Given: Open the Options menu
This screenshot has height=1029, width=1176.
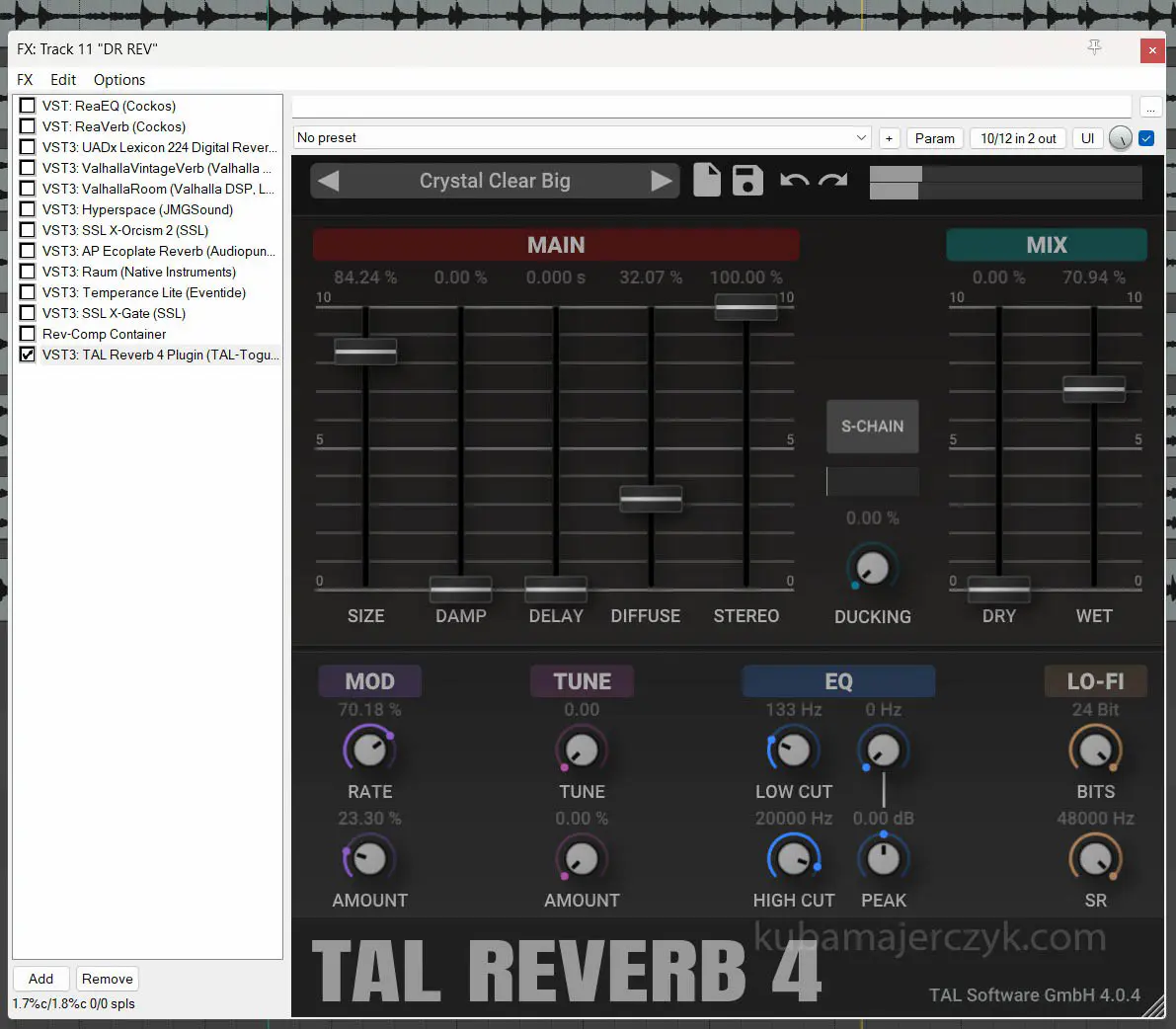Looking at the screenshot, I should tap(119, 80).
